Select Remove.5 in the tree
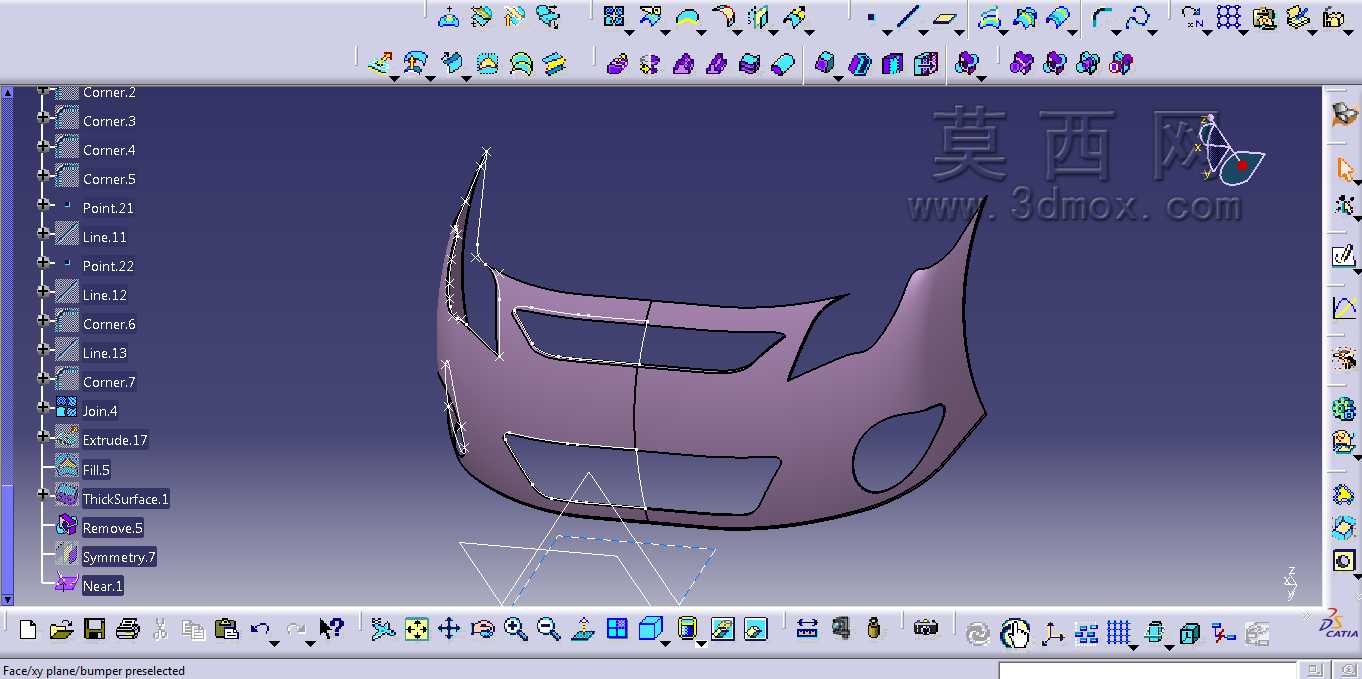 [113, 527]
